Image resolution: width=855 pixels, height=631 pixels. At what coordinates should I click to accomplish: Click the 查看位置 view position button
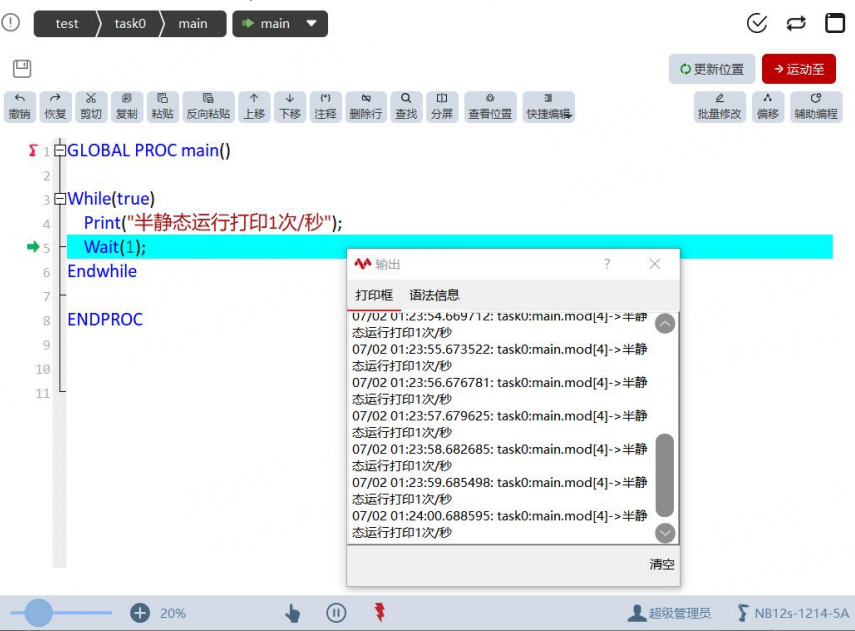tap(490, 106)
